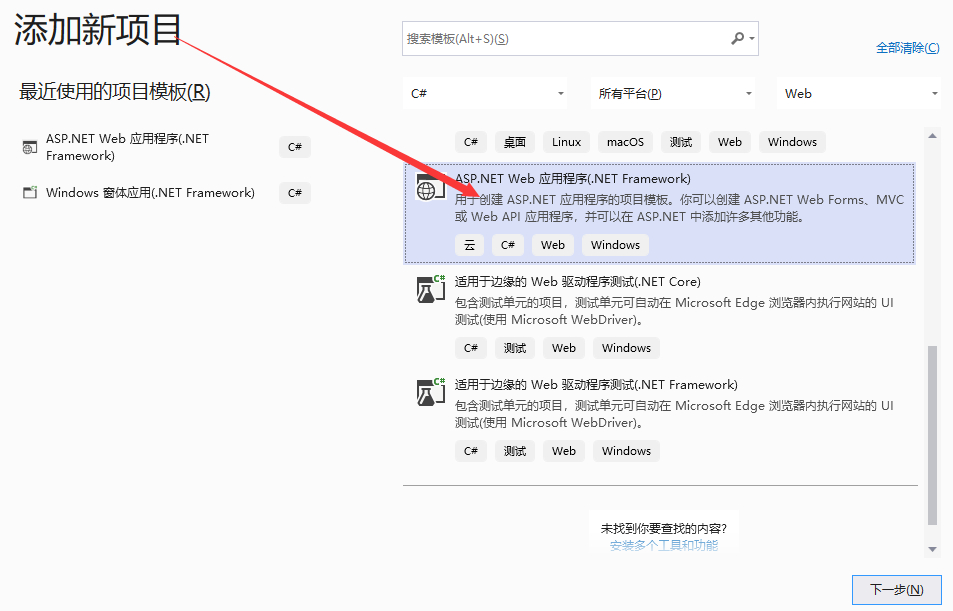Viewport: 953px width, 611px height.
Task: Click 最近使用的项目模板(R) heading
Action: 114,92
